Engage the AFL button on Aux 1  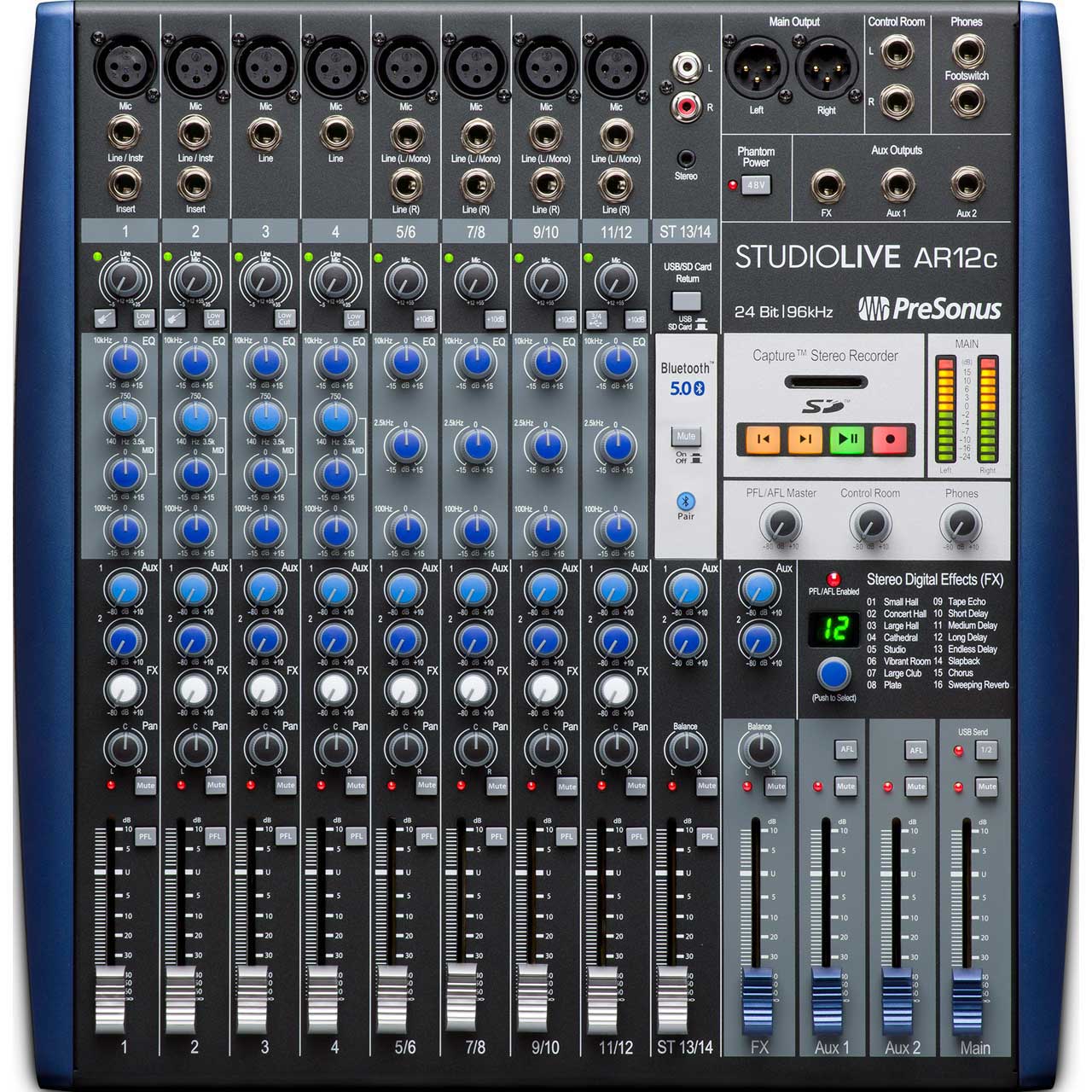point(845,749)
